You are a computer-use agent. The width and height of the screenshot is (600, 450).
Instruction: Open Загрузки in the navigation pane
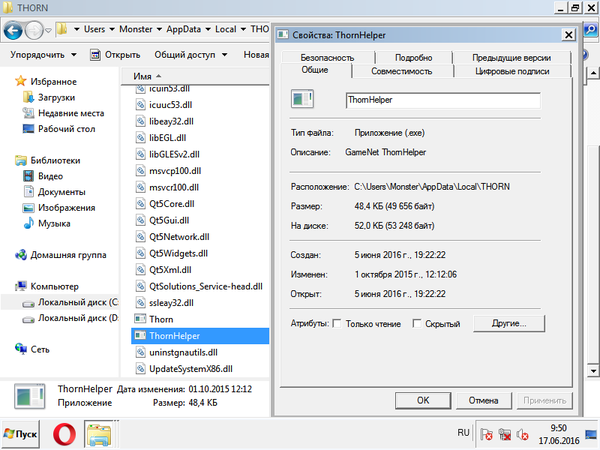[56, 98]
